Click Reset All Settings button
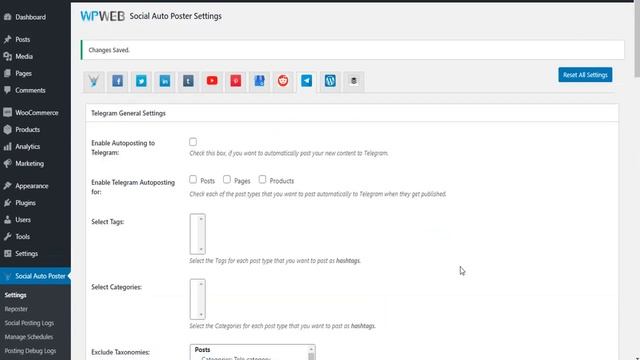This screenshot has width=640, height=360. click(x=585, y=75)
